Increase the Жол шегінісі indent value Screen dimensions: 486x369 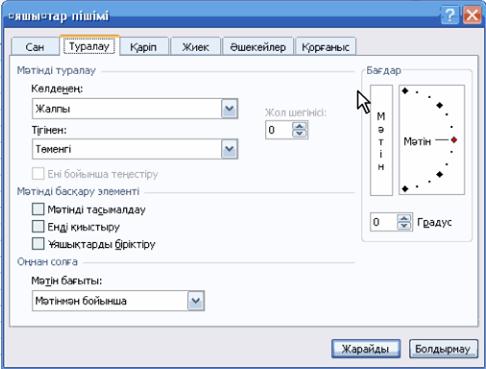click(300, 126)
